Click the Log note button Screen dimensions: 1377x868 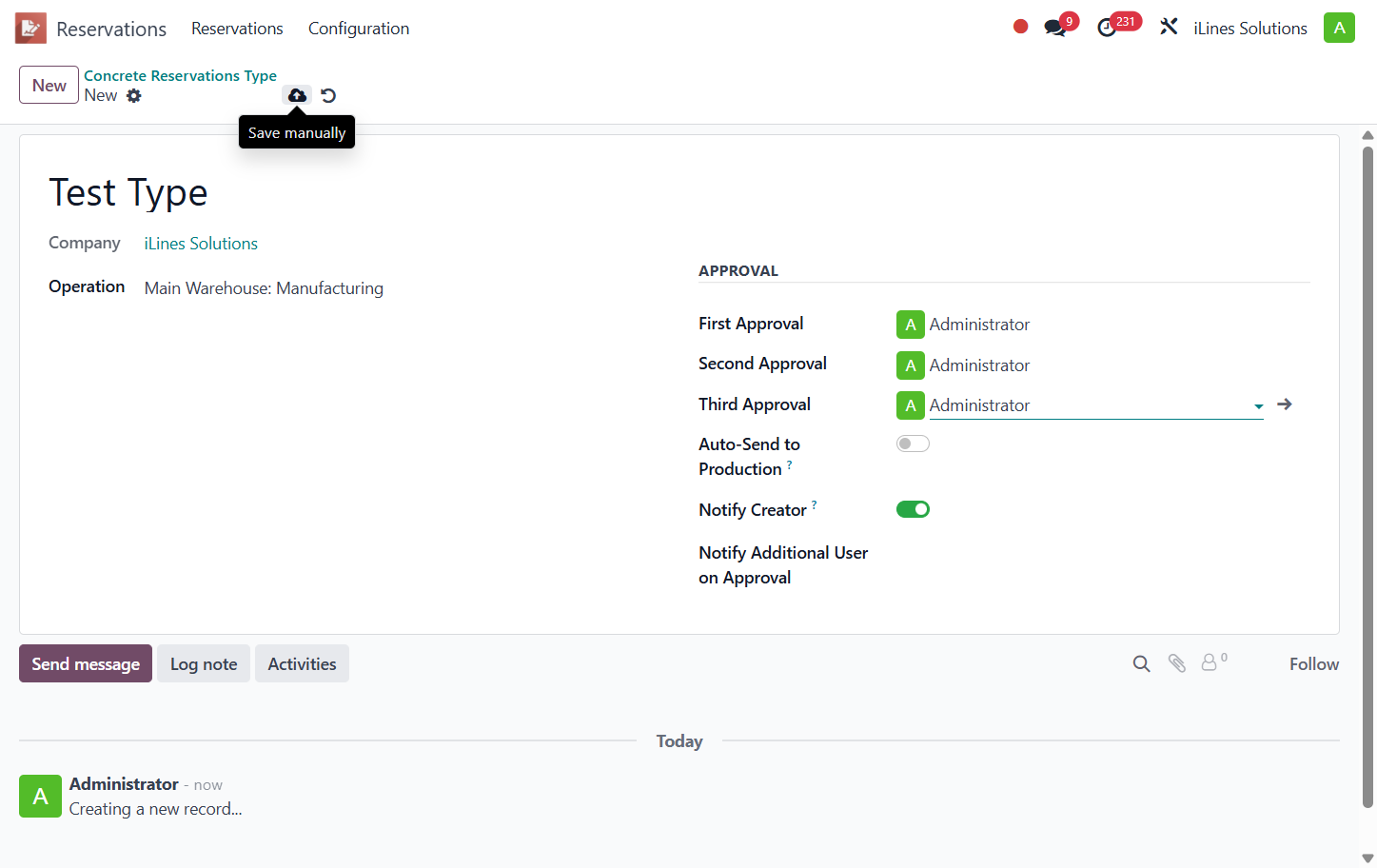[x=204, y=663]
